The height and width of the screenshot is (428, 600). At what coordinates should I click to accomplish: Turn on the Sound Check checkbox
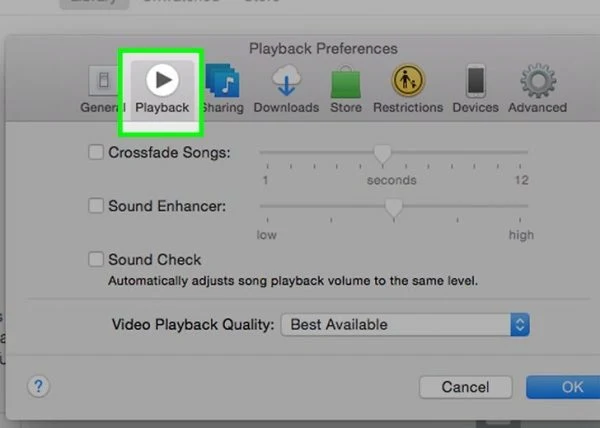click(x=96, y=259)
